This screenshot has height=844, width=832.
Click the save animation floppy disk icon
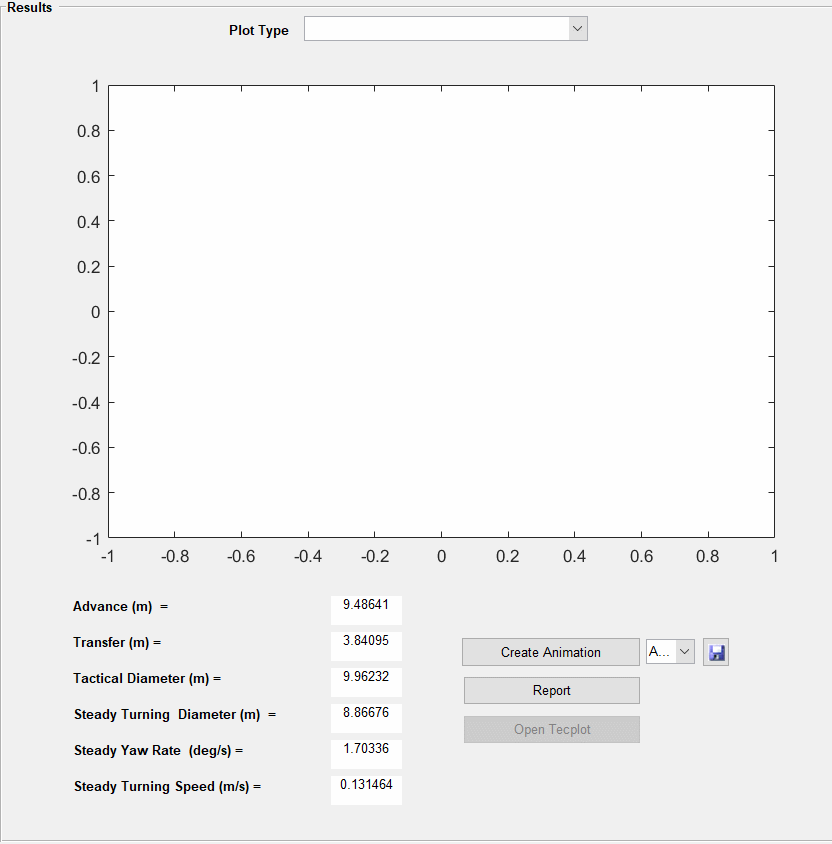pos(715,651)
